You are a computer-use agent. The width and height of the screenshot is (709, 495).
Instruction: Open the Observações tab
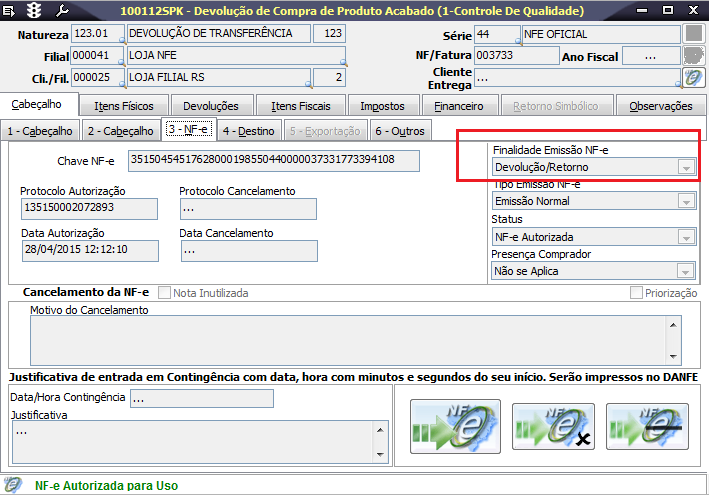661,106
